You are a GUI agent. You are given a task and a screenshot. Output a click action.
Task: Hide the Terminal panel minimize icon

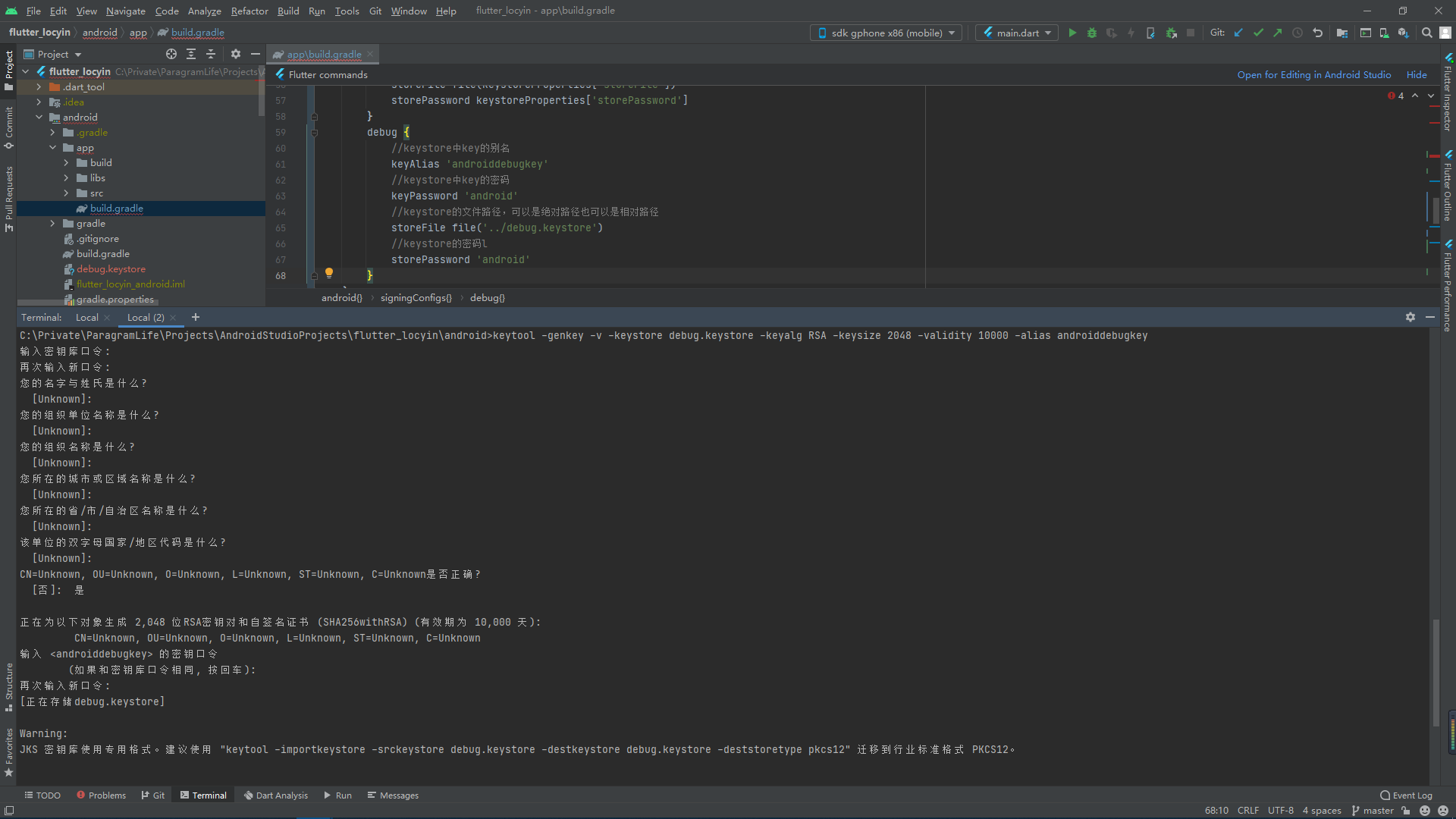click(x=1430, y=317)
